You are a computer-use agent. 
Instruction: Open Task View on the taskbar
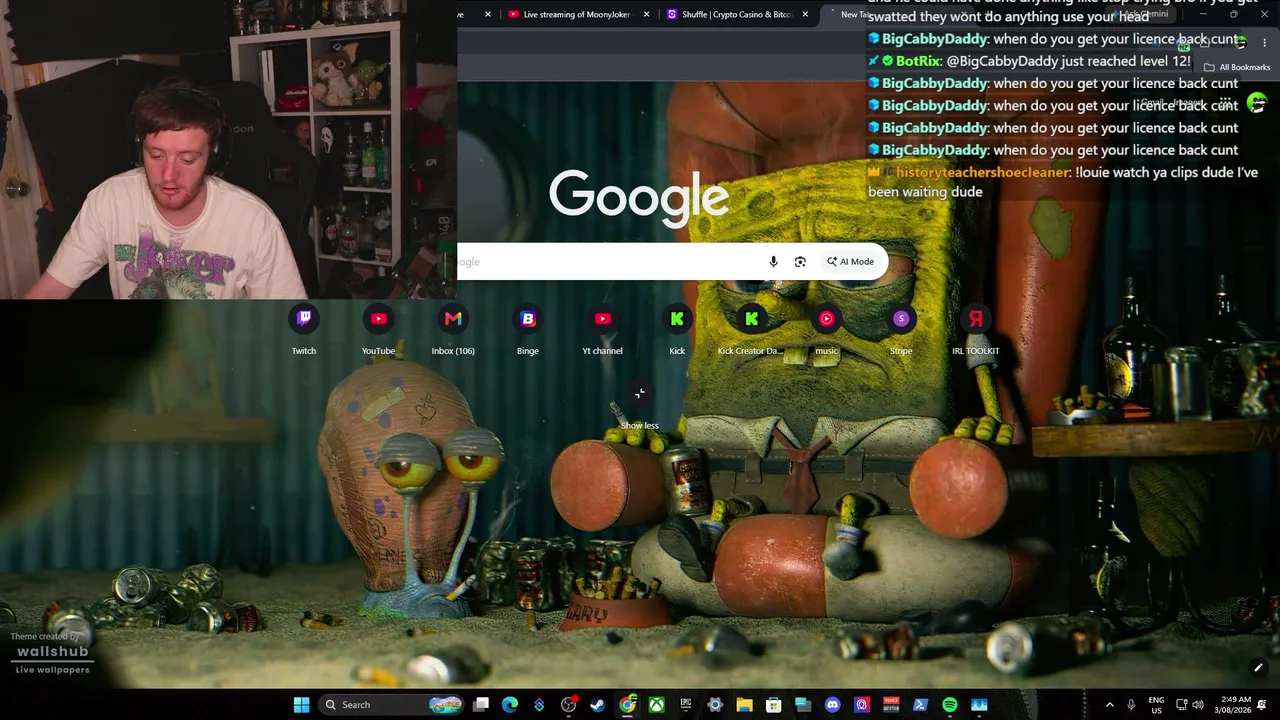tap(481, 705)
